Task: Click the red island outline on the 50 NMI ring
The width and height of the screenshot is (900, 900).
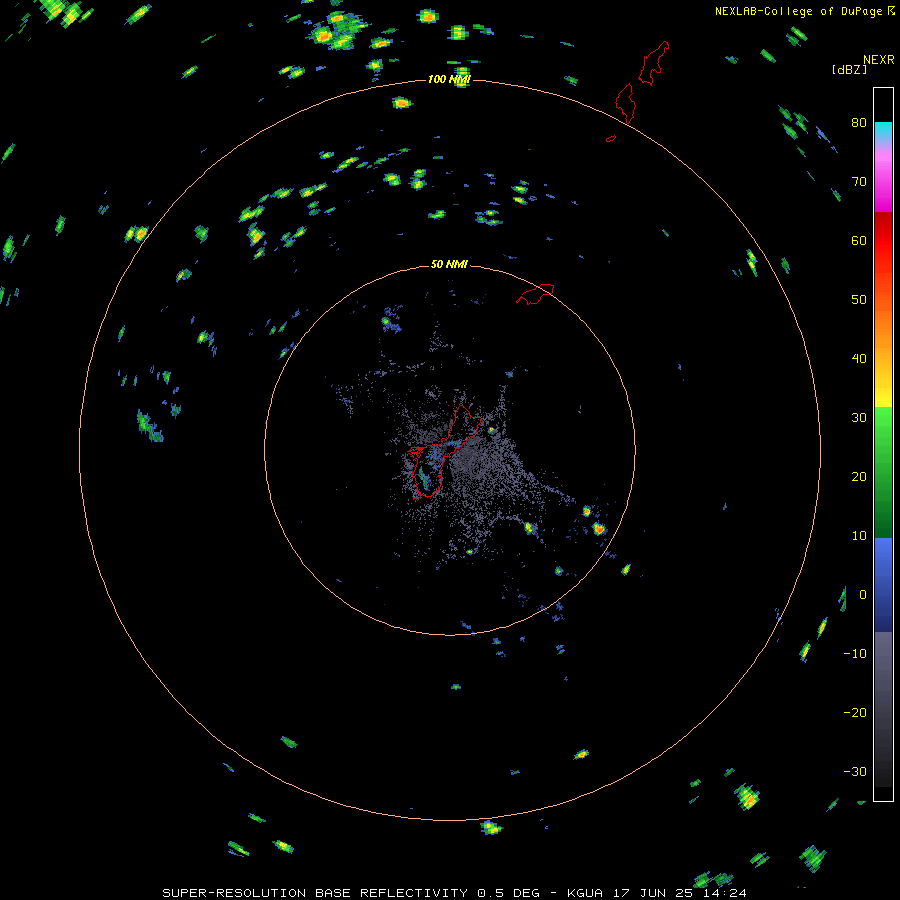Action: click(535, 294)
